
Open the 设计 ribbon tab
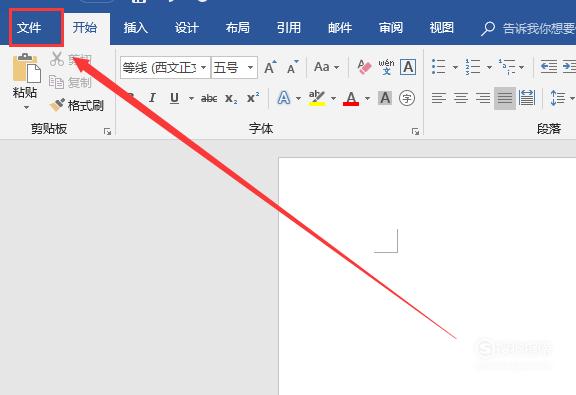tap(187, 28)
